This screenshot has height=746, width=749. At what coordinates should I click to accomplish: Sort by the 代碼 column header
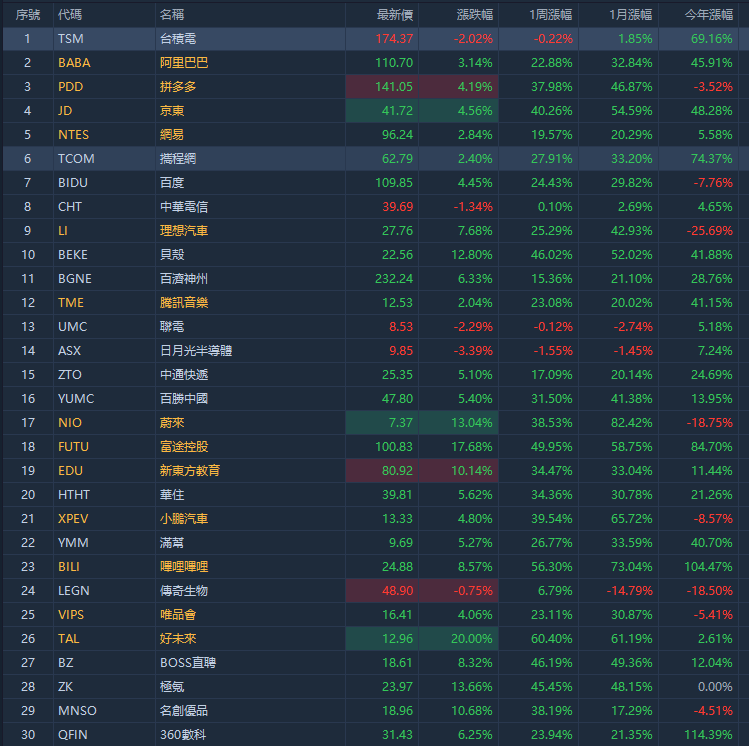pyautogui.click(x=70, y=15)
